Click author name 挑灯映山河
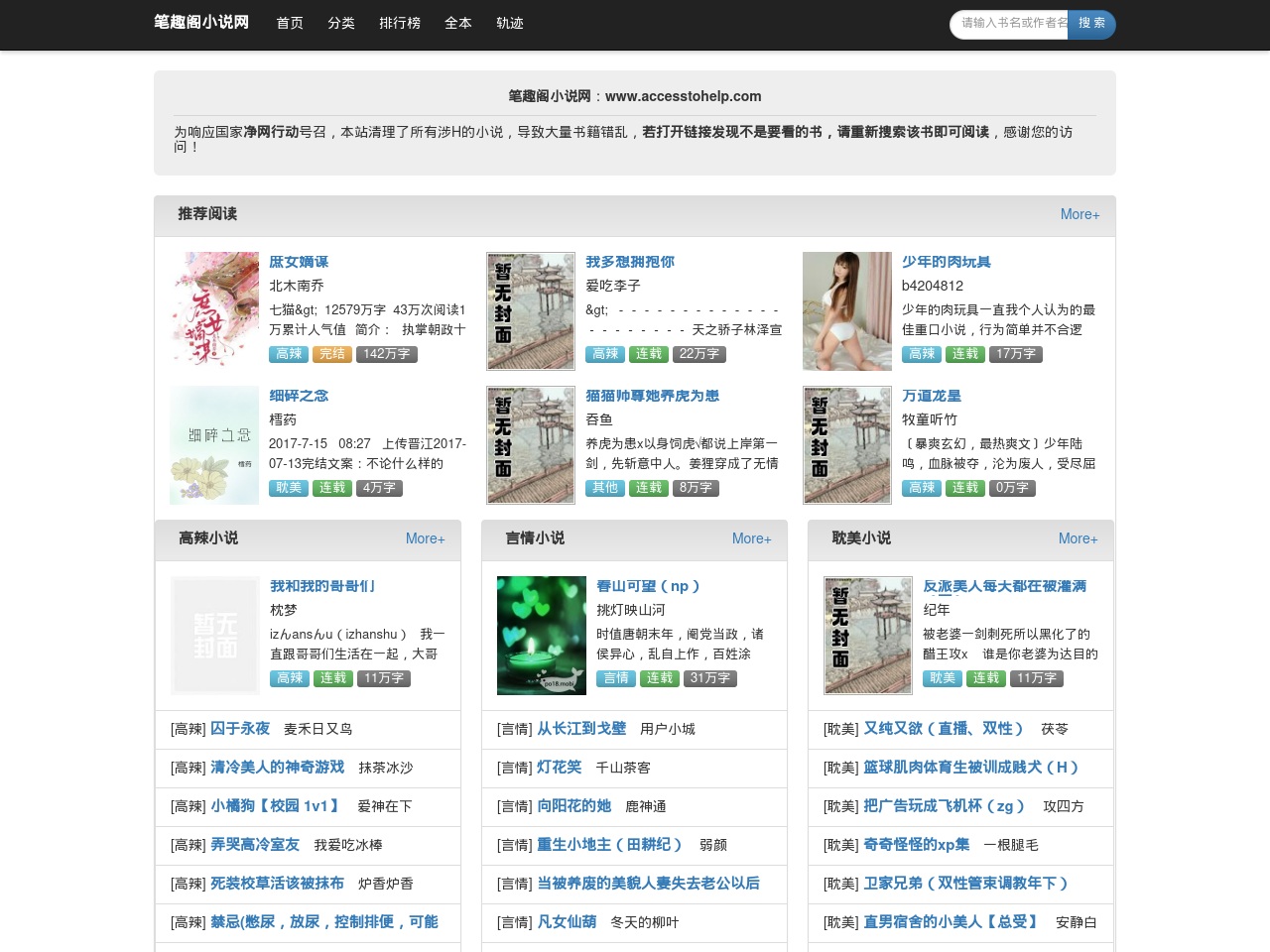Viewport: 1270px width, 952px height. point(631,610)
